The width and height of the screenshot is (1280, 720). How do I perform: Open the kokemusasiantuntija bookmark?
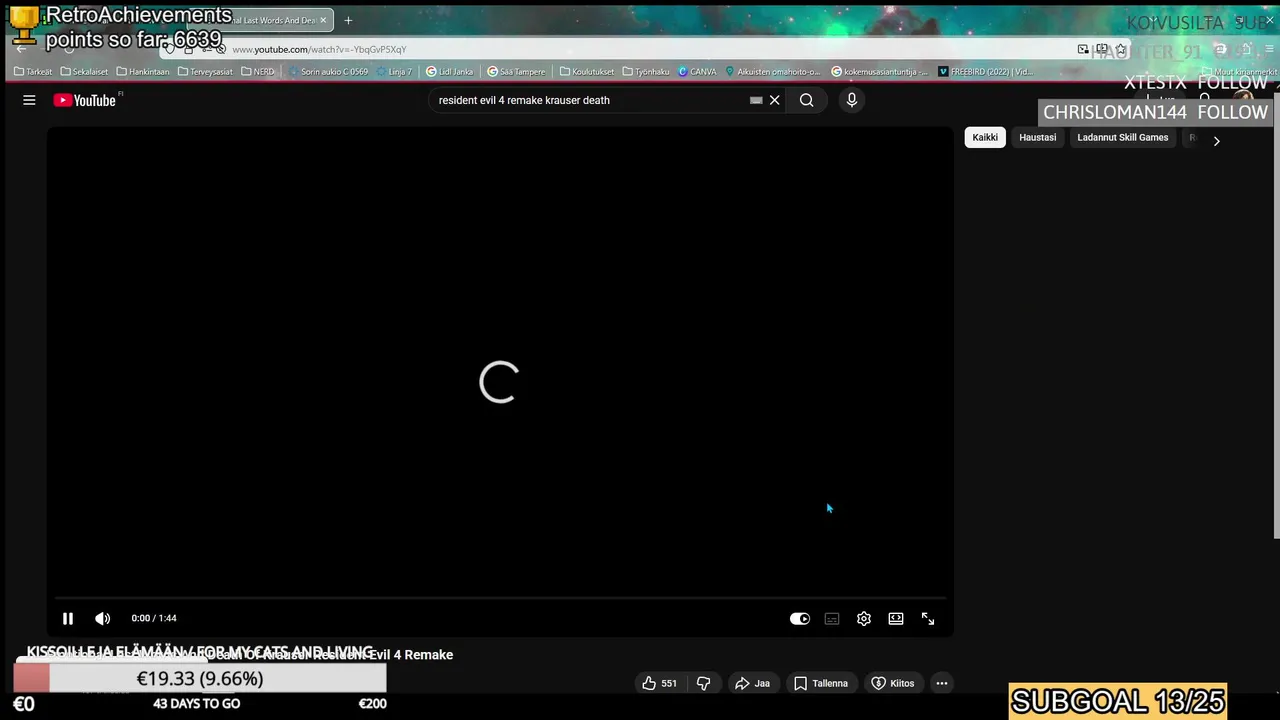pos(880,72)
